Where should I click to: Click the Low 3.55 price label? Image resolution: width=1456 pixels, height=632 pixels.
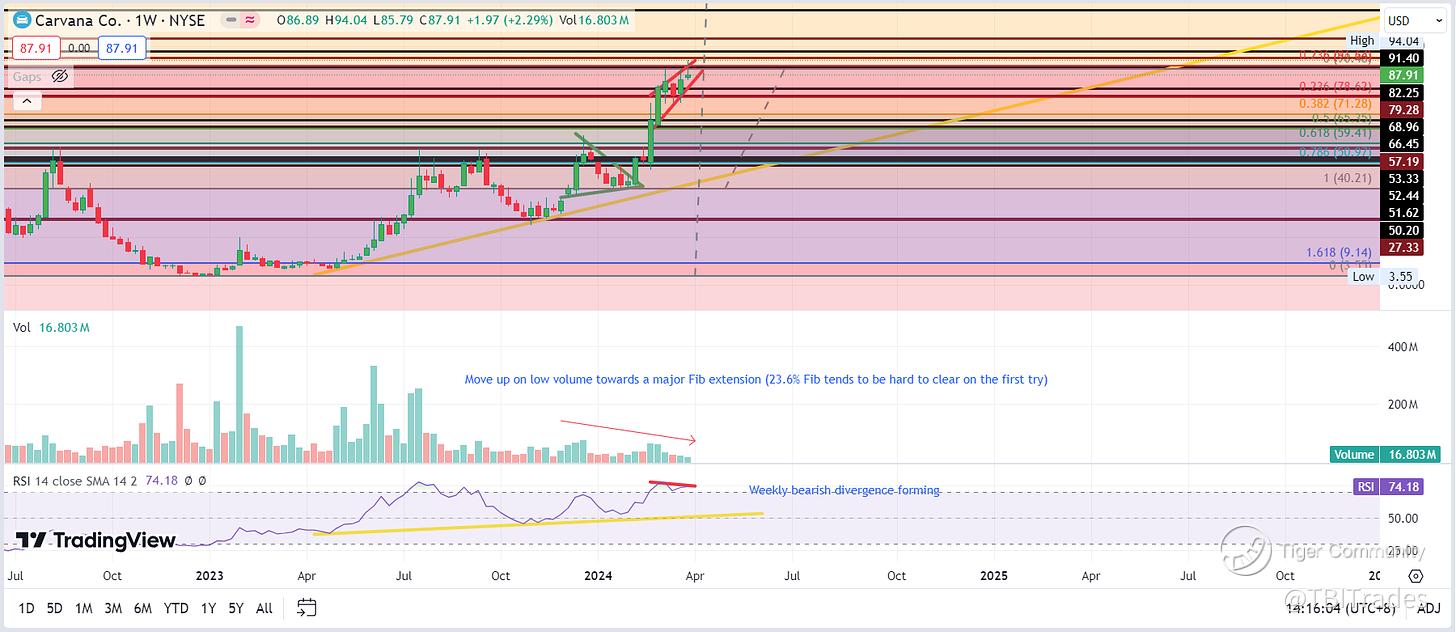click(1381, 277)
